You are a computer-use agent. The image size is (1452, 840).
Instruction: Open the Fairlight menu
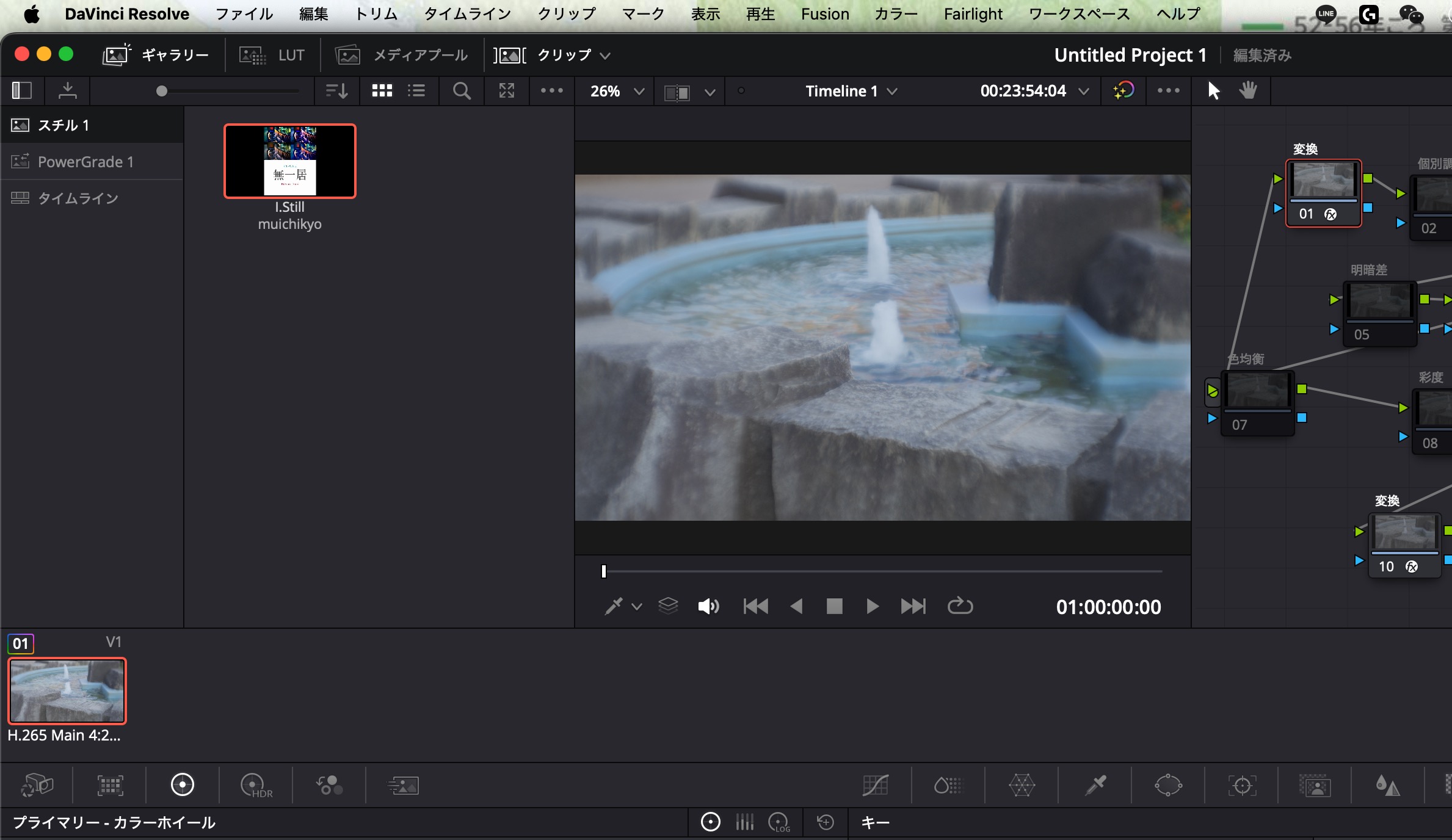pyautogui.click(x=973, y=13)
